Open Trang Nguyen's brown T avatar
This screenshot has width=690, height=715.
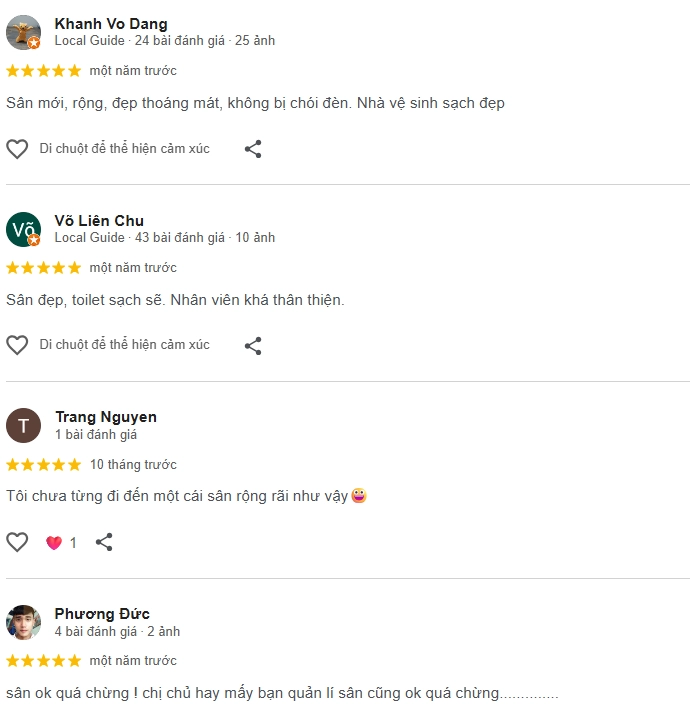[x=23, y=425]
